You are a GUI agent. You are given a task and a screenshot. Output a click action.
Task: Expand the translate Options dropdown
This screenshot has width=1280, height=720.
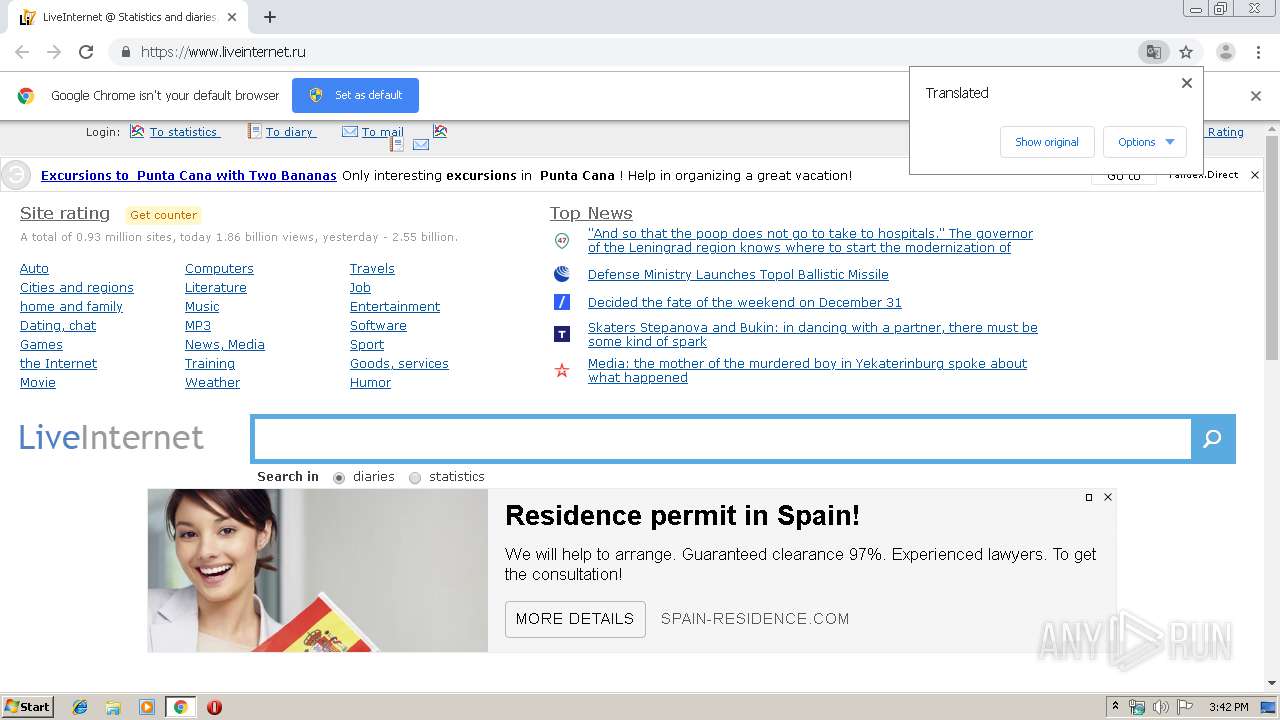coord(1145,142)
